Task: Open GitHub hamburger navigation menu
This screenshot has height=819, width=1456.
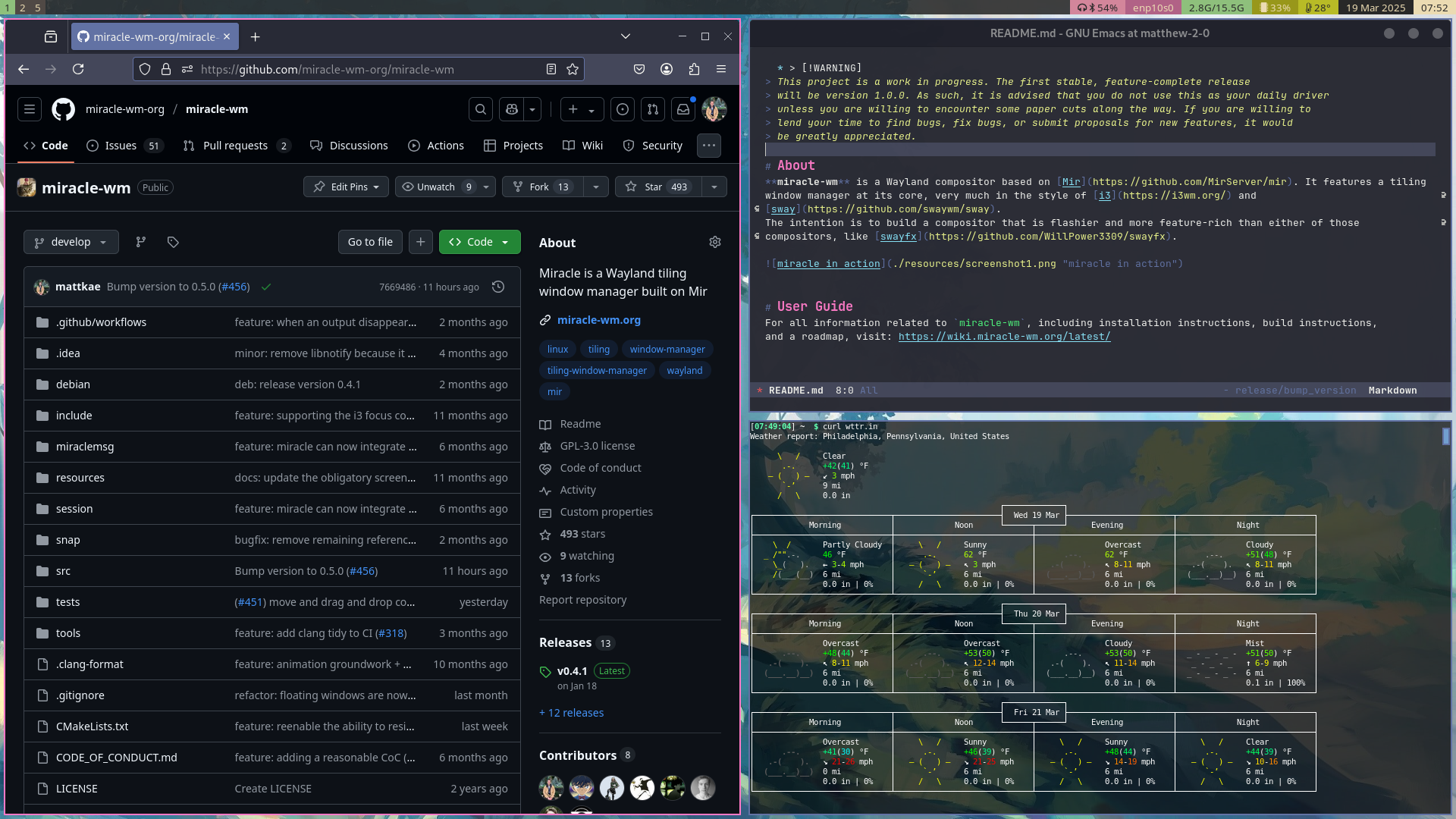Action: (30, 109)
